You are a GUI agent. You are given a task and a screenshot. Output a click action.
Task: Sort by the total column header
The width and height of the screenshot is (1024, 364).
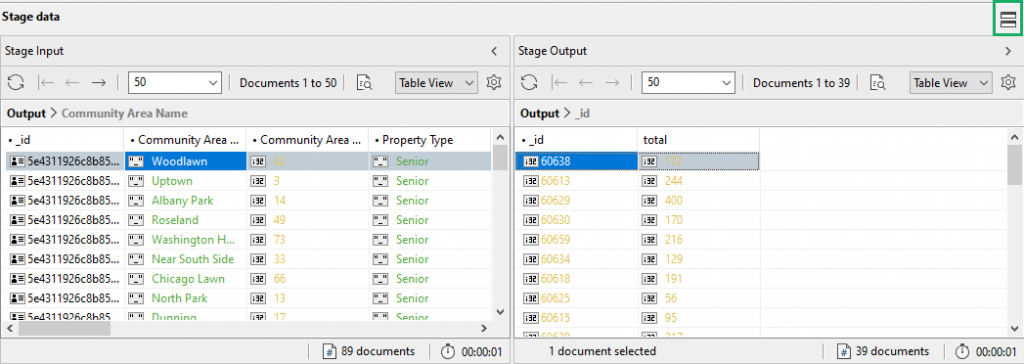coord(698,139)
